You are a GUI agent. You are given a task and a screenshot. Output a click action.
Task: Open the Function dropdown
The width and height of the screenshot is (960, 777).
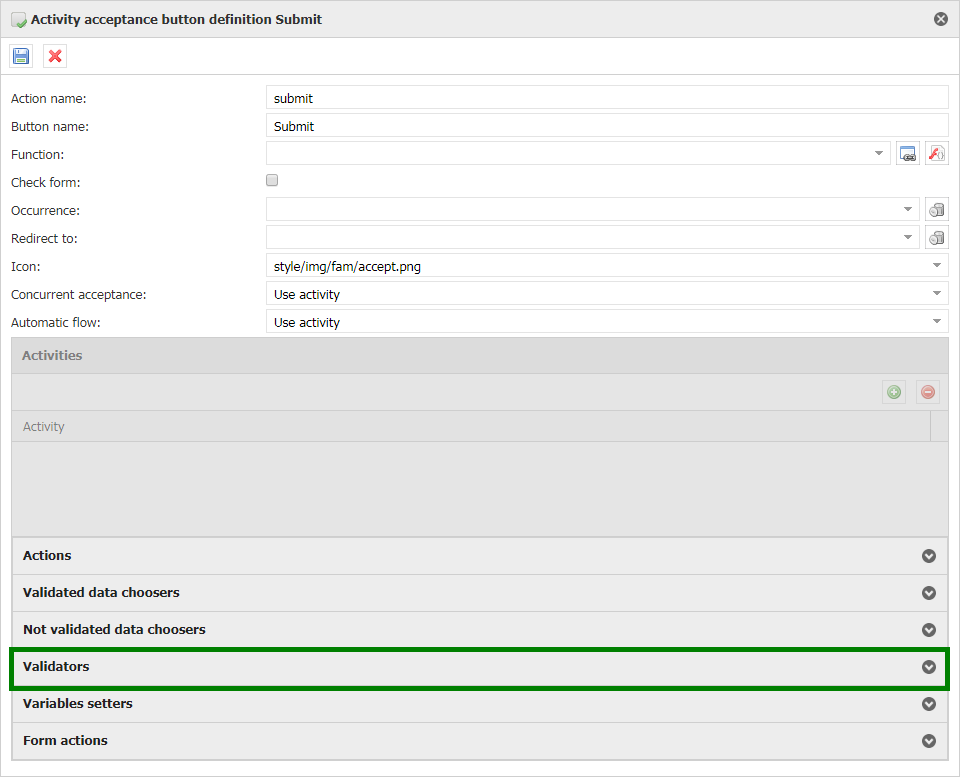point(879,153)
